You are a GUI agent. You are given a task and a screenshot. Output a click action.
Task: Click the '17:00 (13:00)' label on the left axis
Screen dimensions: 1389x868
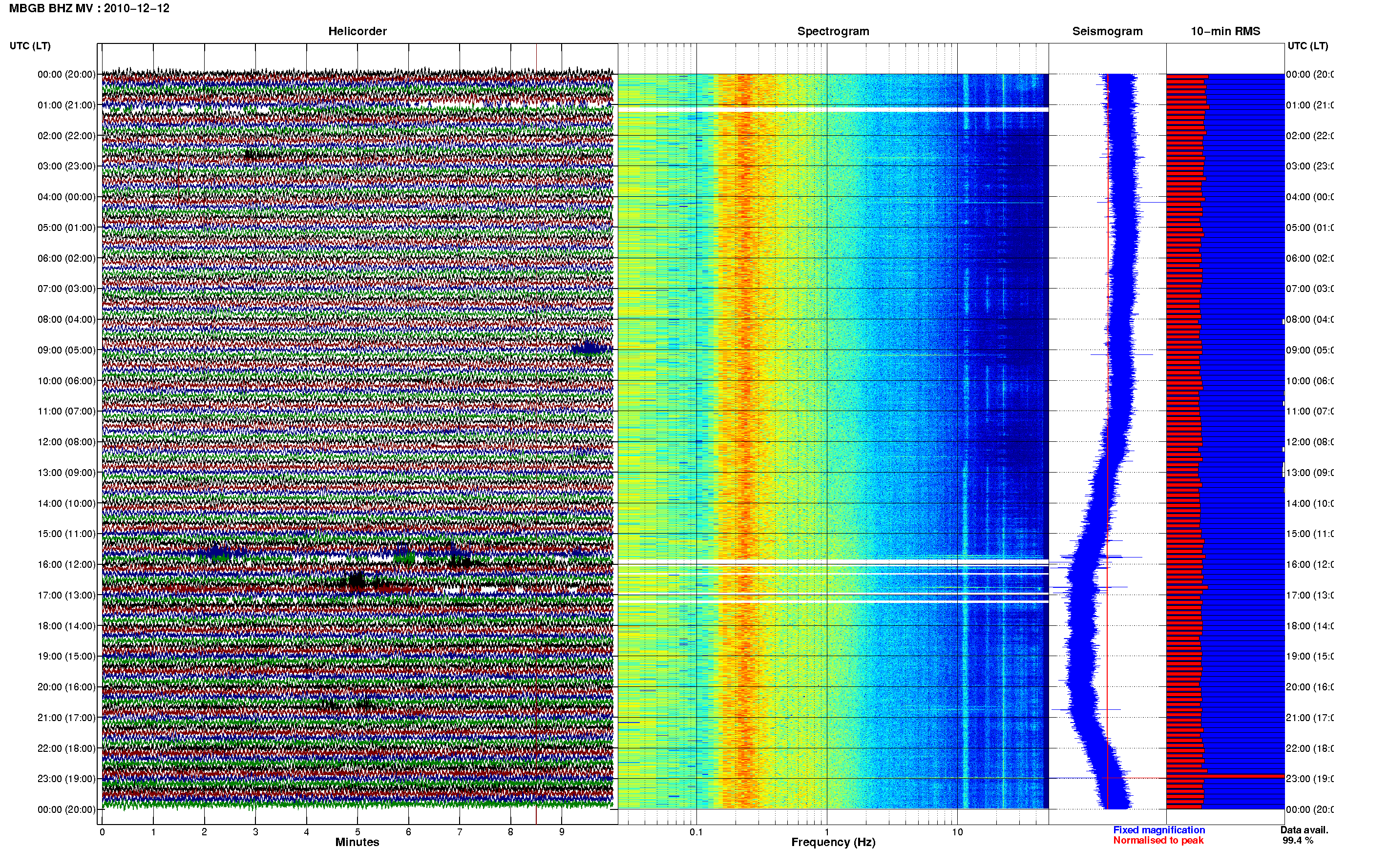pos(66,595)
